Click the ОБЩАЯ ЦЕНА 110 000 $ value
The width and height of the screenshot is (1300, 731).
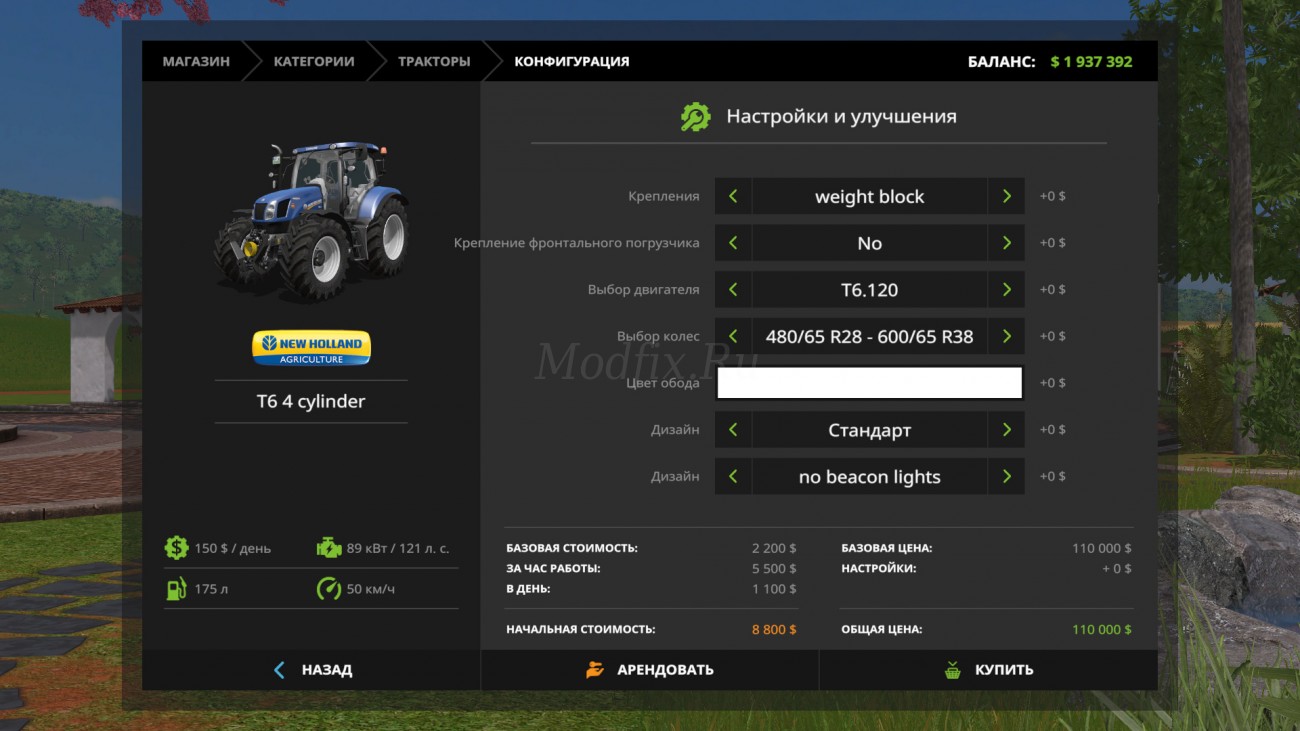1102,629
